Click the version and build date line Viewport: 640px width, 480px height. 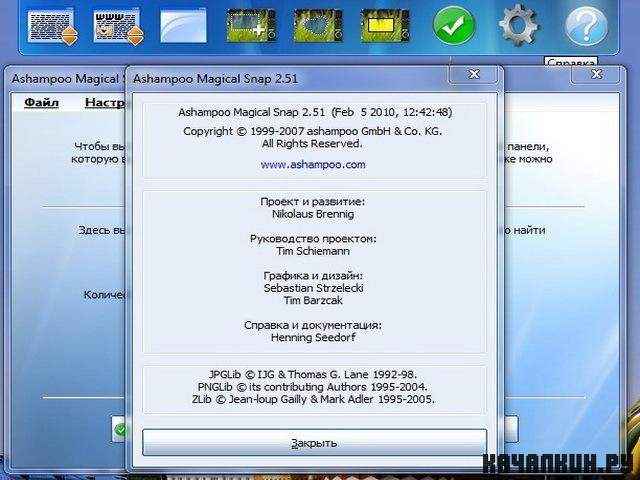pos(315,112)
